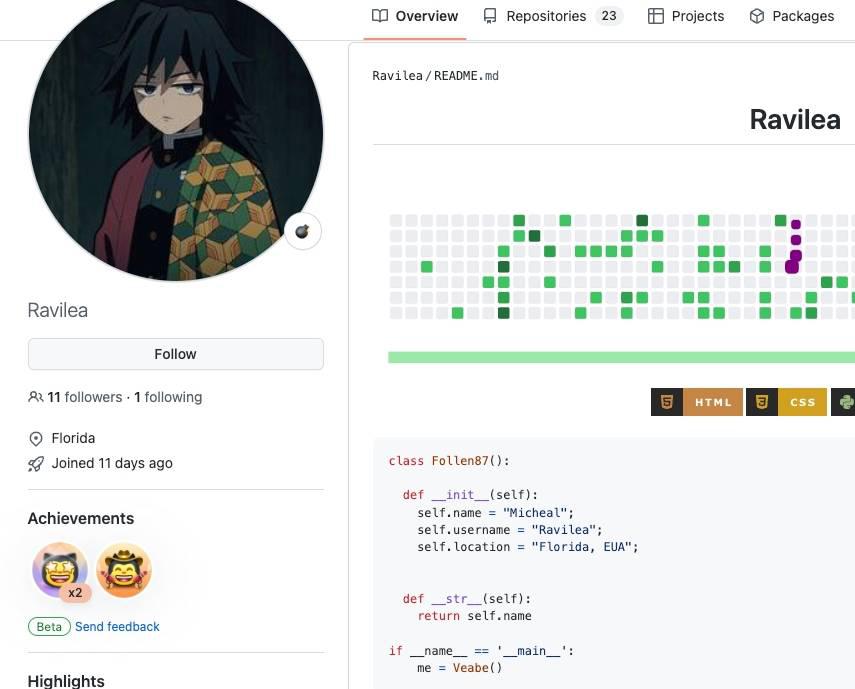The image size is (855, 689).
Task: Switch to the Repositories tab
Action: (553, 16)
